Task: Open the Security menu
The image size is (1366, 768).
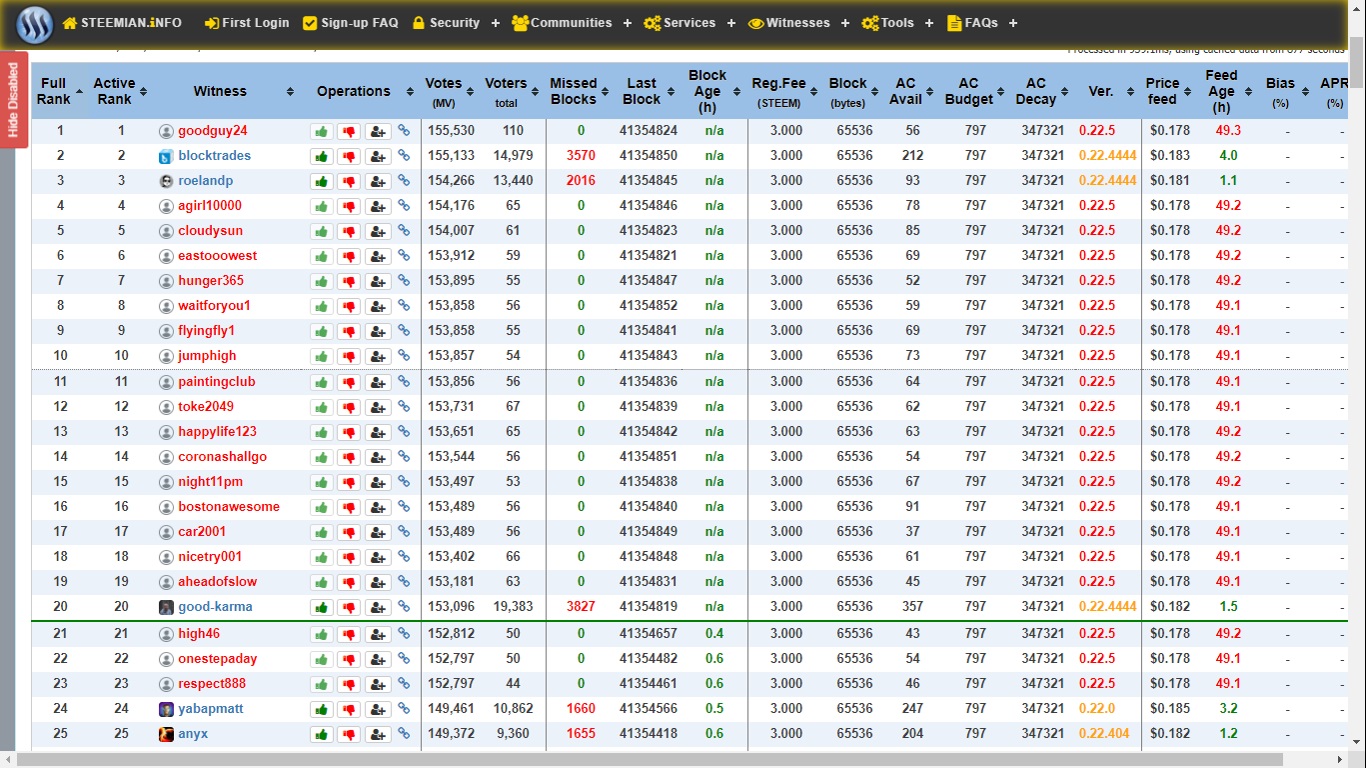Action: pyautogui.click(x=454, y=23)
